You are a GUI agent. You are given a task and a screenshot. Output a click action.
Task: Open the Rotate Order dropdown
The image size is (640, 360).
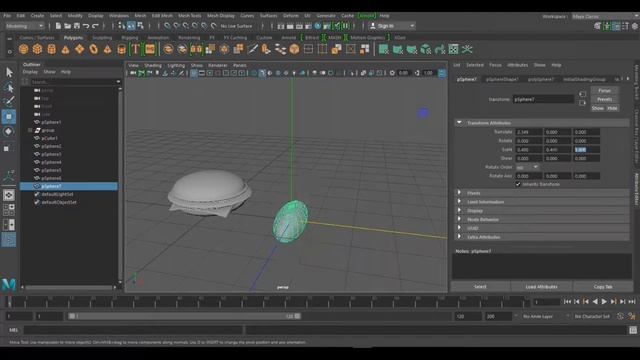coord(527,167)
